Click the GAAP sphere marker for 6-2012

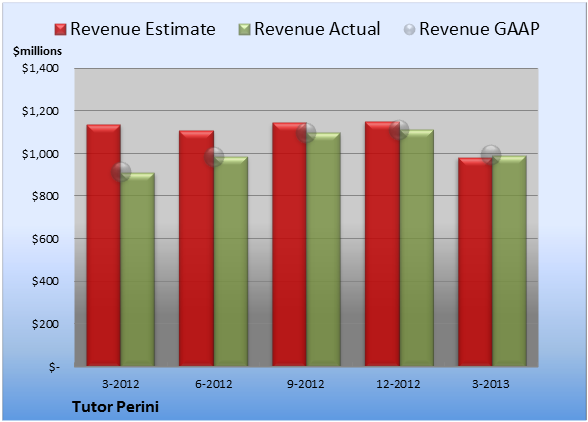[x=214, y=157]
